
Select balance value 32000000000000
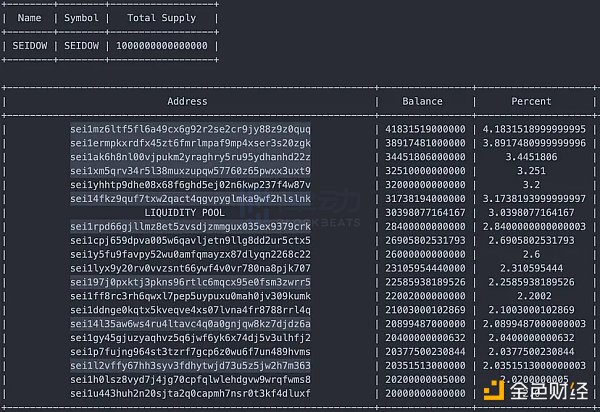[425, 185]
